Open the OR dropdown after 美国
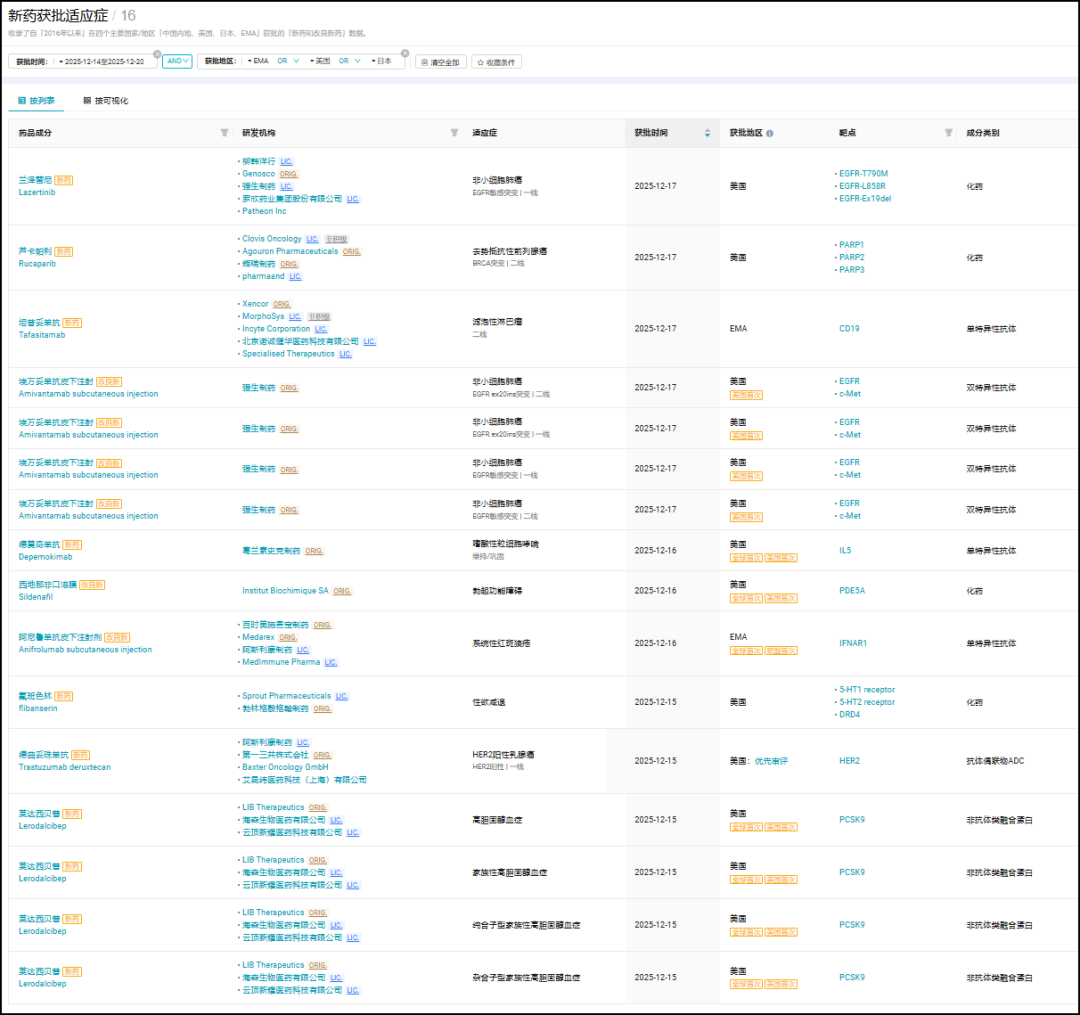Image resolution: width=1080 pixels, height=1015 pixels. [x=349, y=61]
